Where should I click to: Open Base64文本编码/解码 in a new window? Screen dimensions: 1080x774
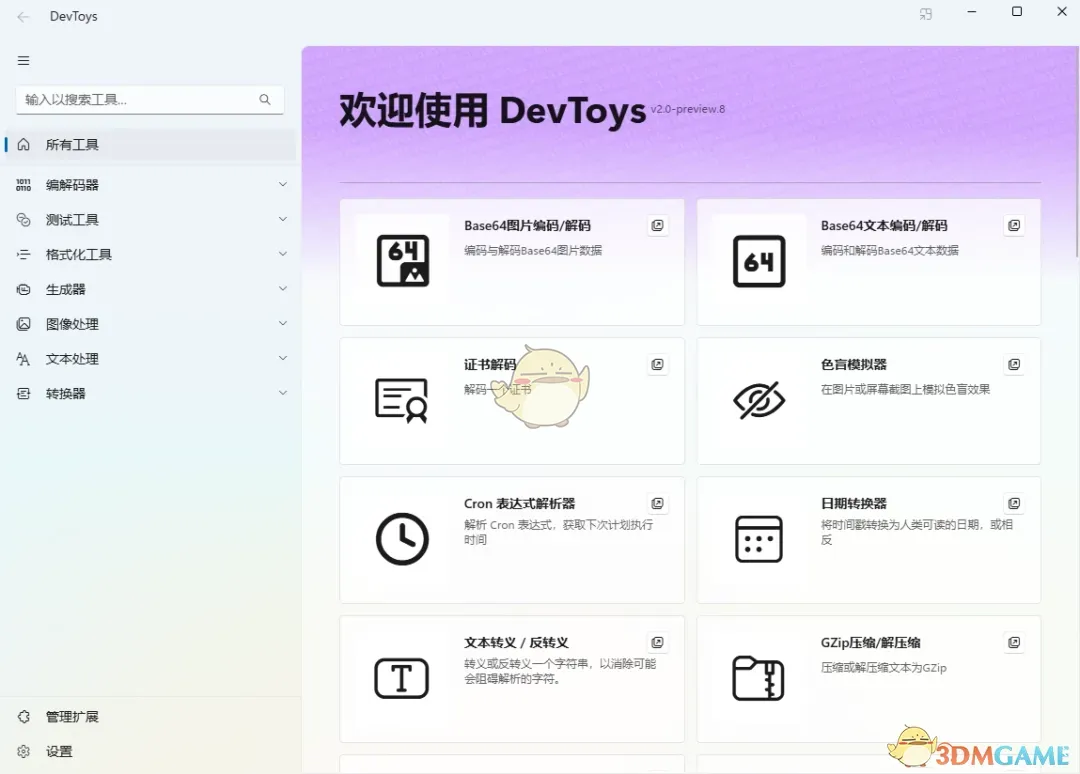point(1014,225)
